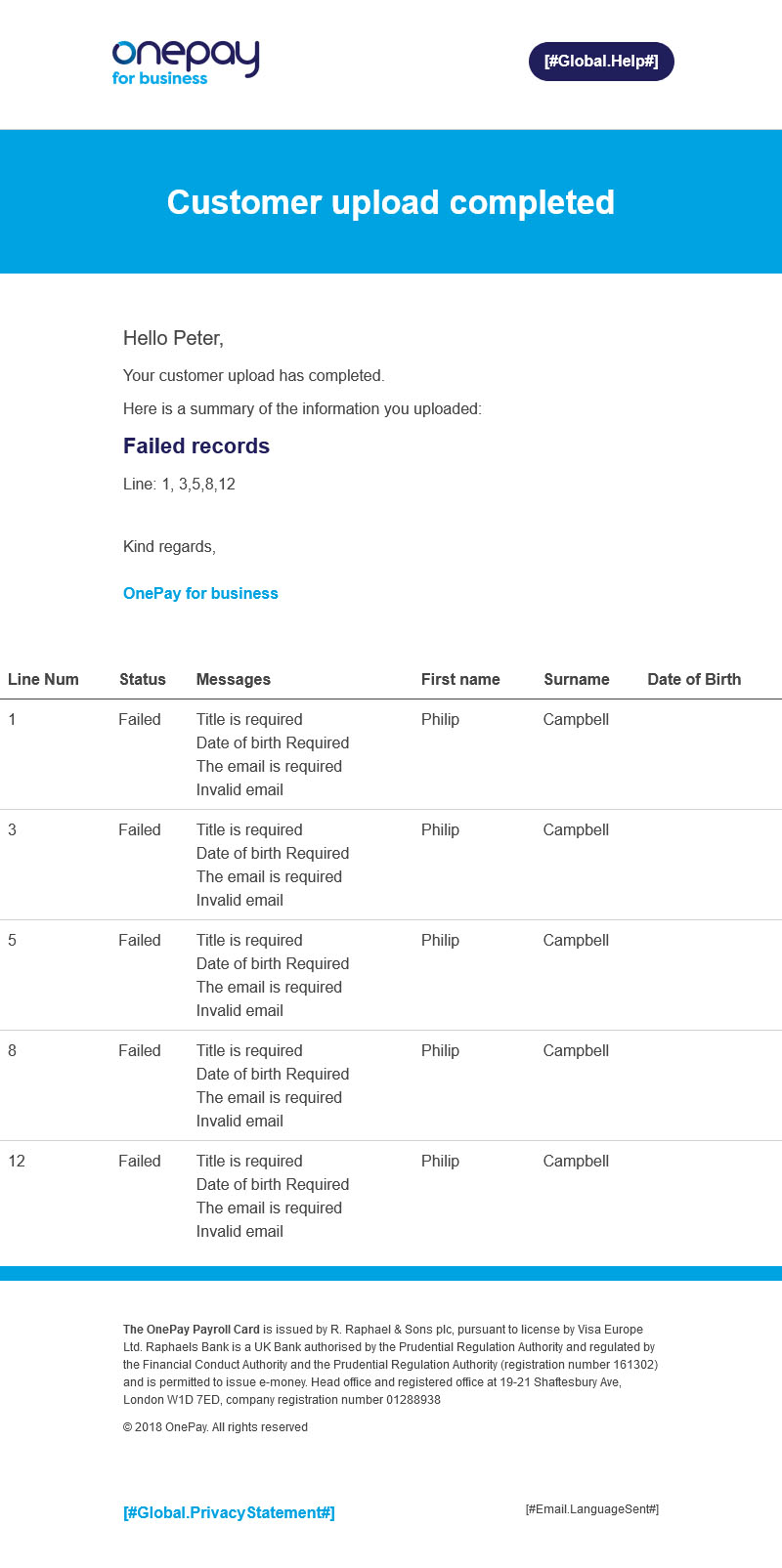Click the Campbell surname in row 1
Viewport: 782px width, 1568px height.
pos(576,719)
